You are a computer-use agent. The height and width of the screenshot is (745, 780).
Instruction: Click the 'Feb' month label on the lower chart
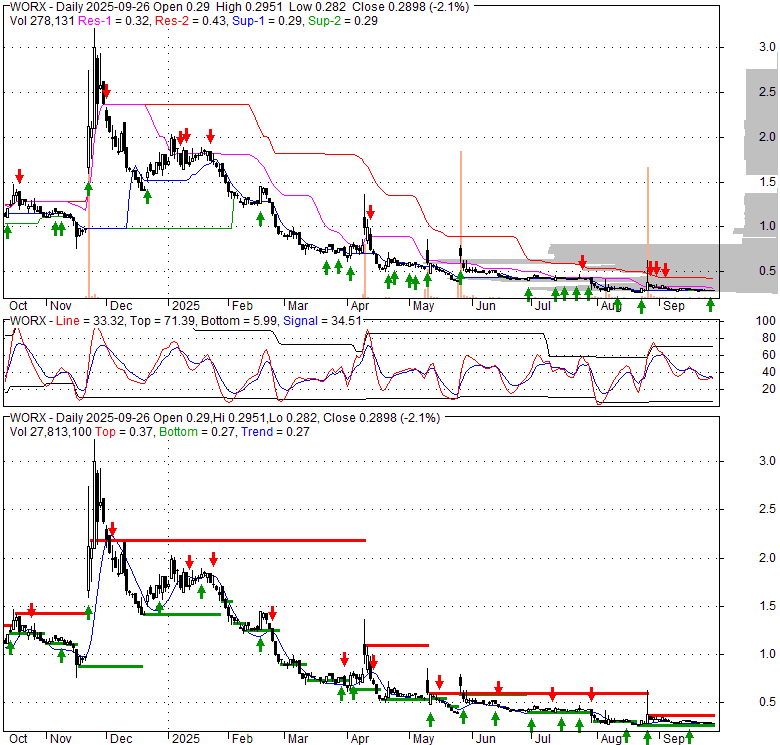click(242, 739)
